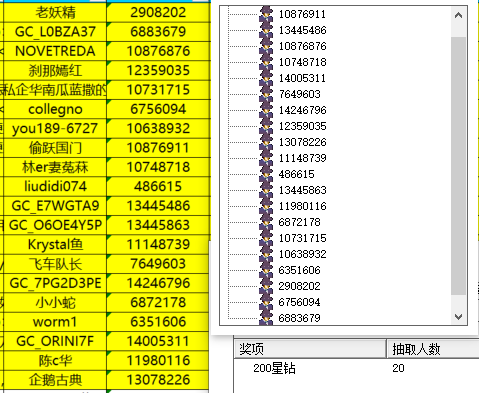Click the user icon beside 14005311 in list
The height and width of the screenshot is (393, 479).
[x=266, y=78]
